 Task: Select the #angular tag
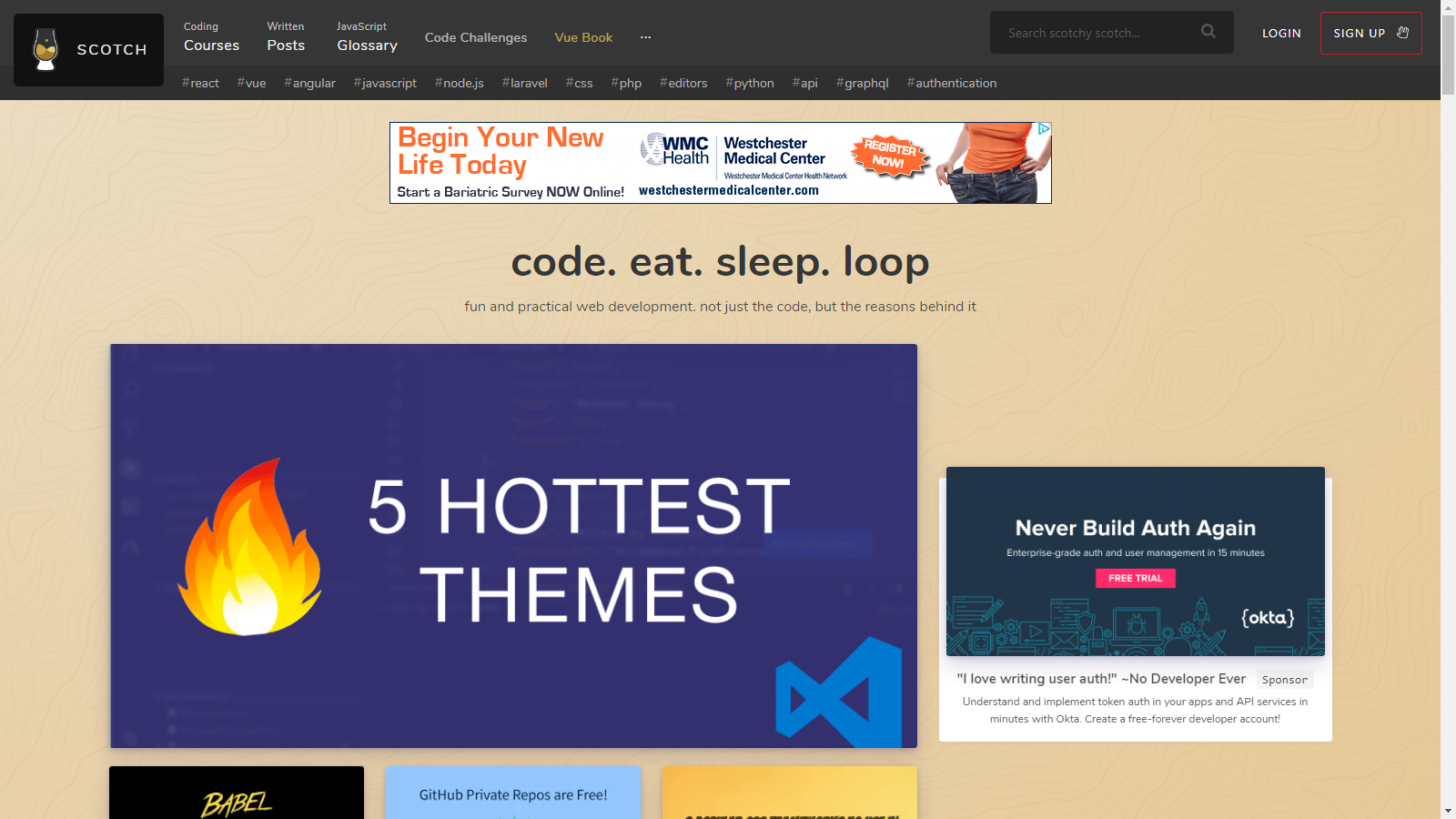pos(309,83)
